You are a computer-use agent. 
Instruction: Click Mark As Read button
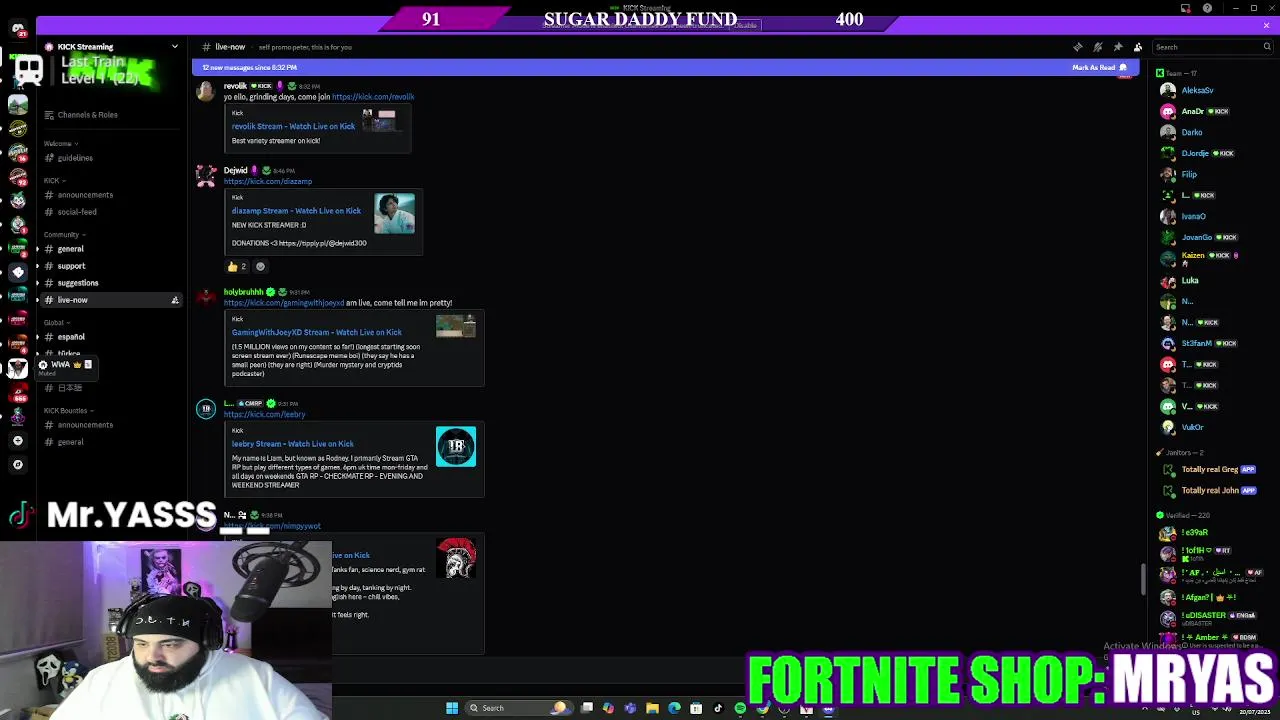[1099, 67]
